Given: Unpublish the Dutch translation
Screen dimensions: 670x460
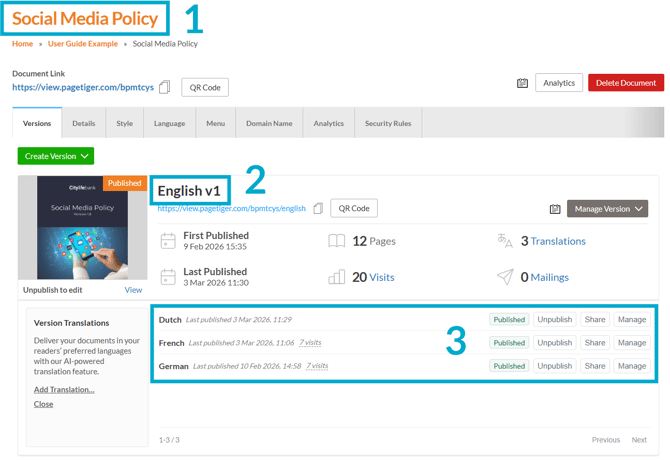Looking at the screenshot, I should pyautogui.click(x=555, y=319).
